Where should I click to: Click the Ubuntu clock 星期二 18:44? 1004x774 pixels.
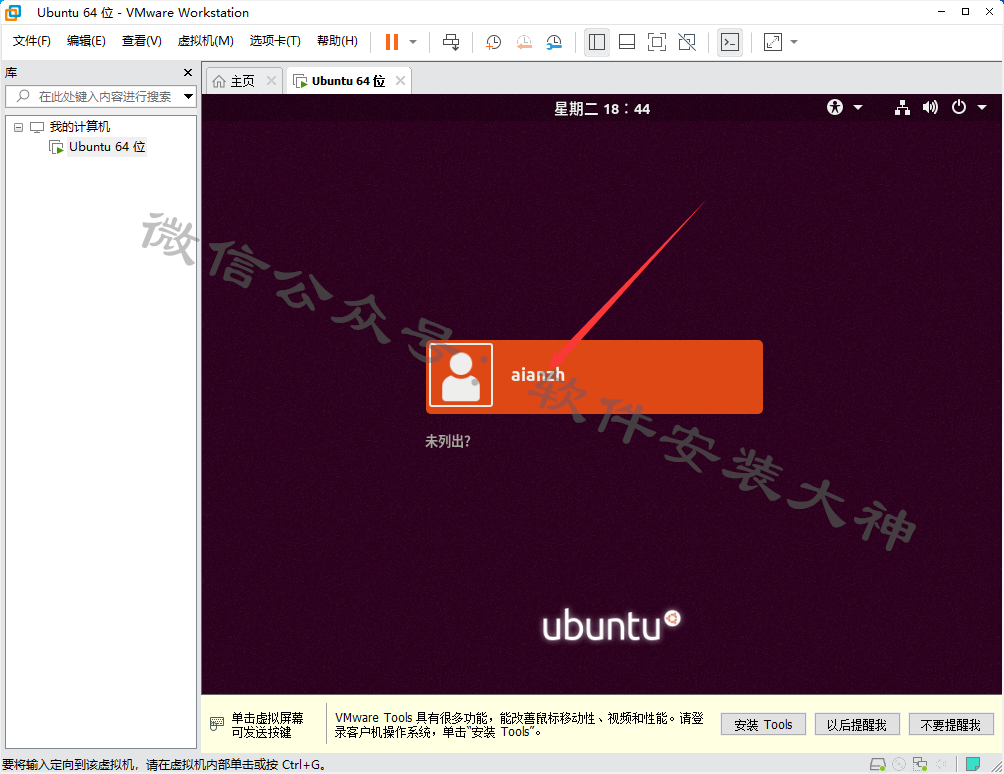coord(602,109)
